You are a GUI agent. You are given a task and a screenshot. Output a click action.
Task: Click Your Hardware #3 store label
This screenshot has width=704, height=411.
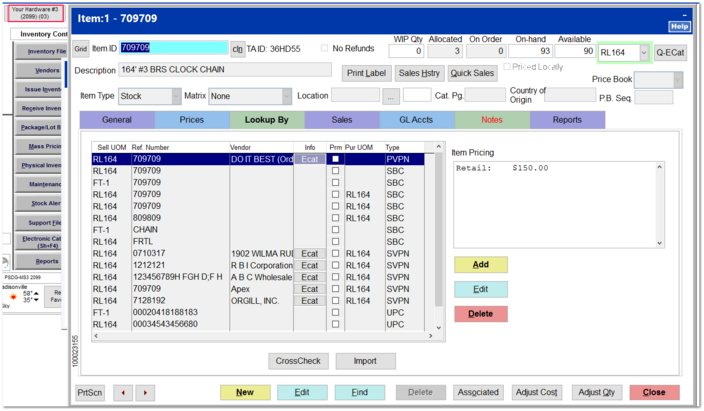(x=35, y=13)
